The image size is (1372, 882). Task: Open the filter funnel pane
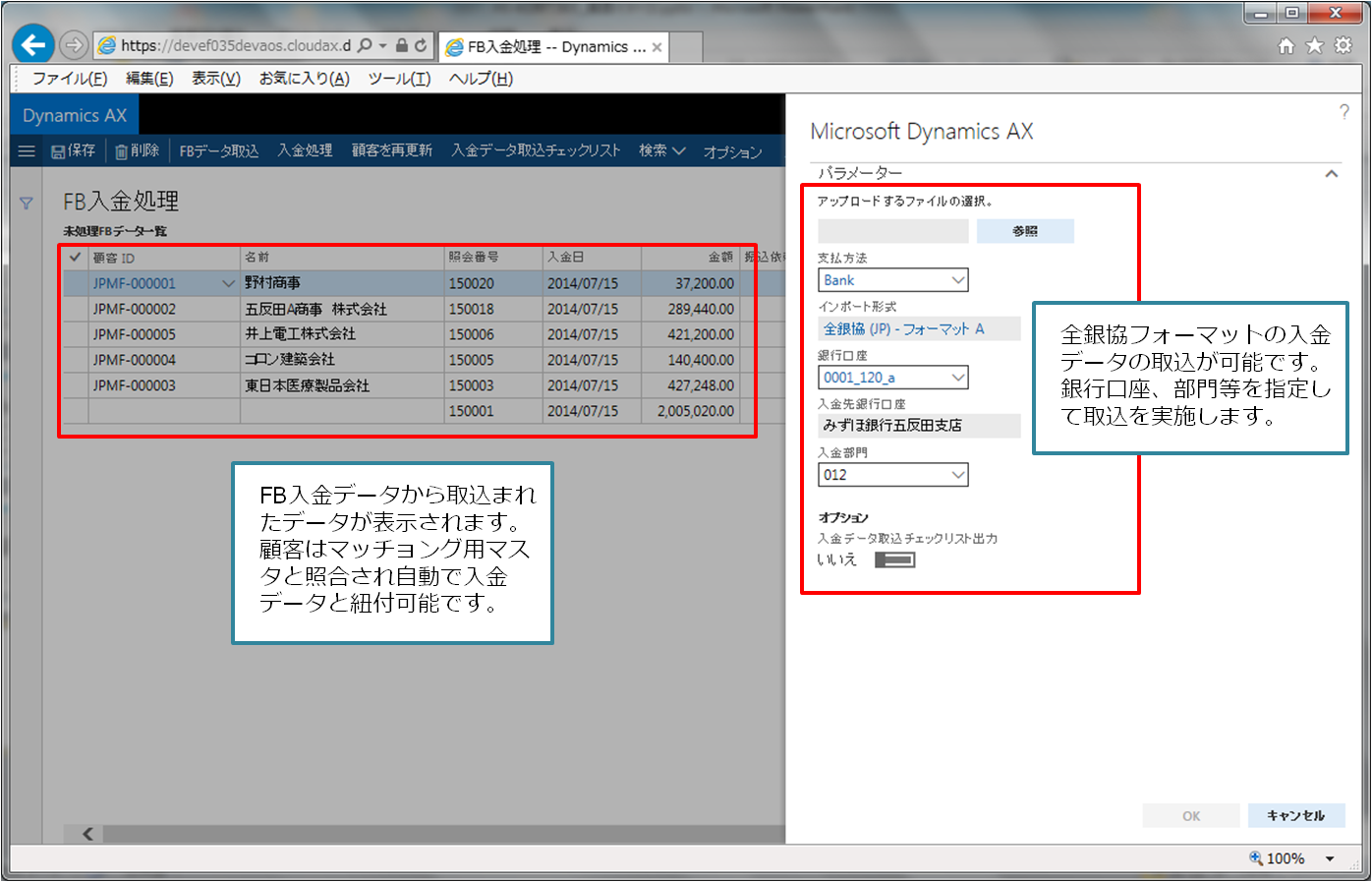pyautogui.click(x=27, y=204)
